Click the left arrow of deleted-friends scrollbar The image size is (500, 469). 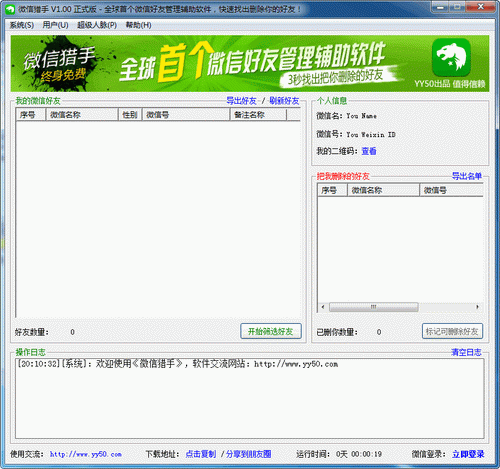tap(322, 307)
